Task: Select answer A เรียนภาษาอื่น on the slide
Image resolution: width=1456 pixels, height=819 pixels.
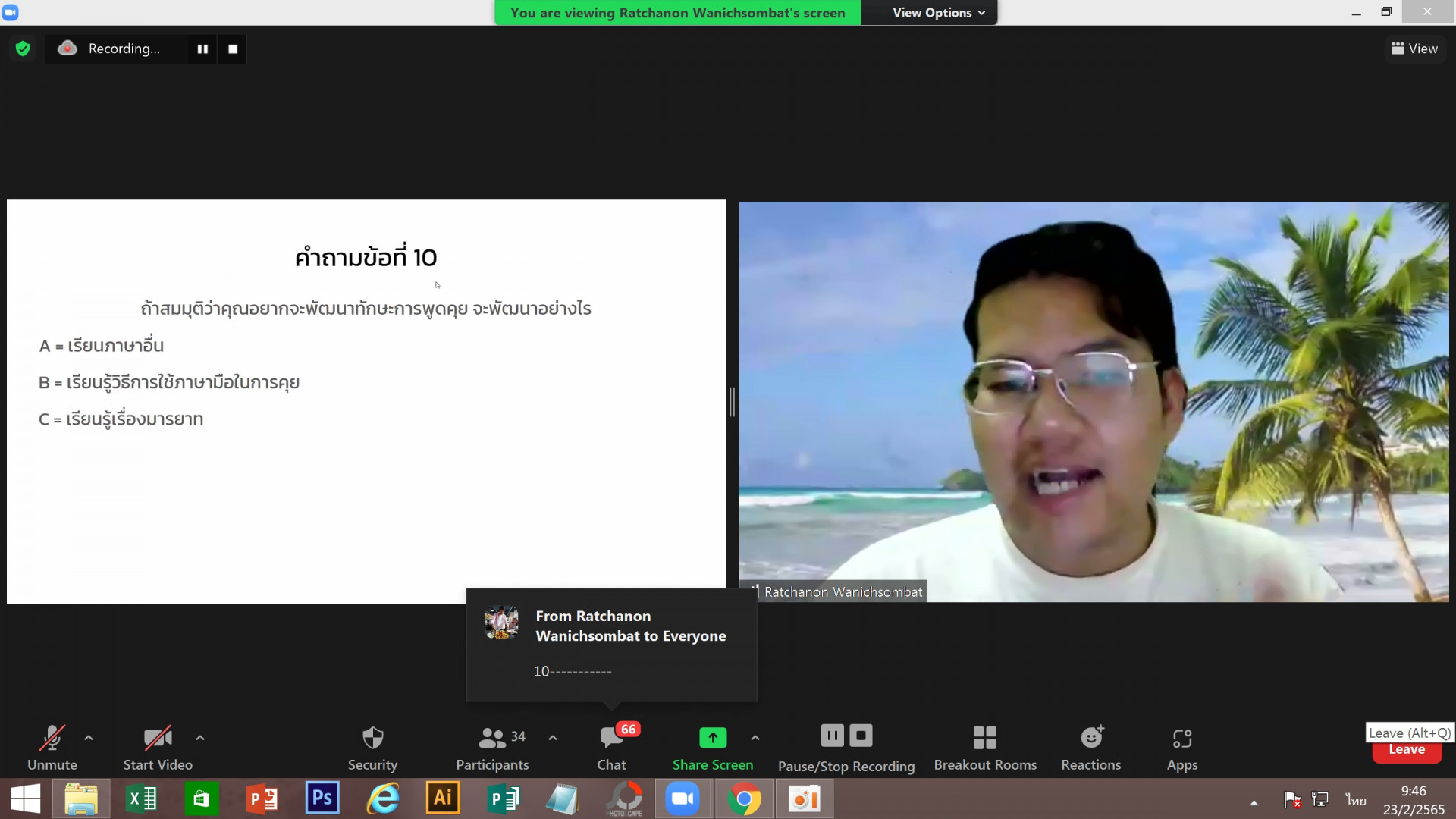Action: tap(102, 346)
